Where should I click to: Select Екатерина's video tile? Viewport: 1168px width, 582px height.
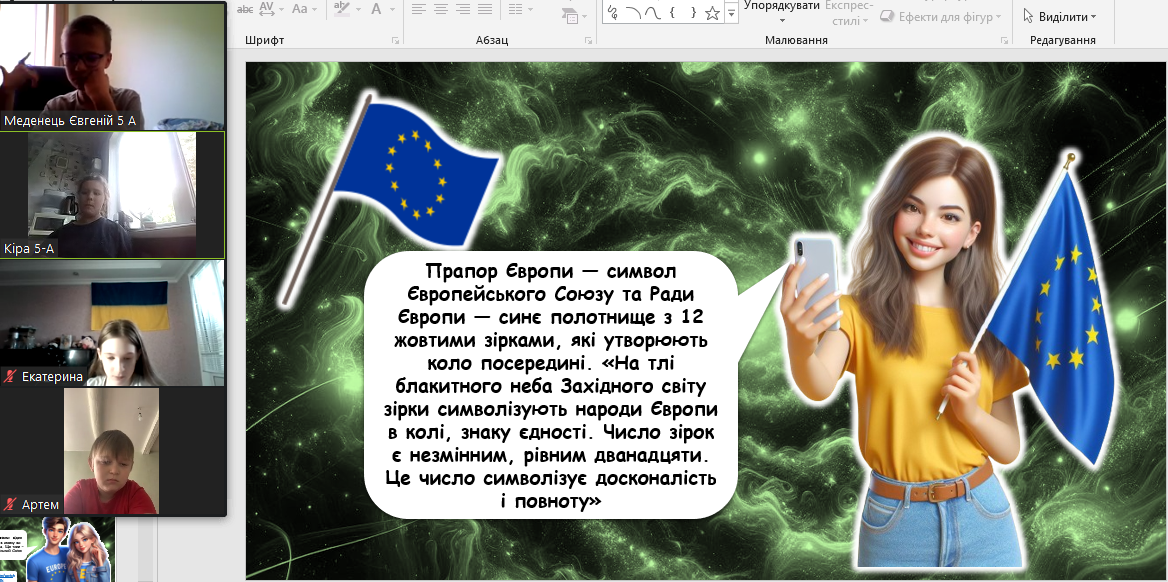pos(112,323)
